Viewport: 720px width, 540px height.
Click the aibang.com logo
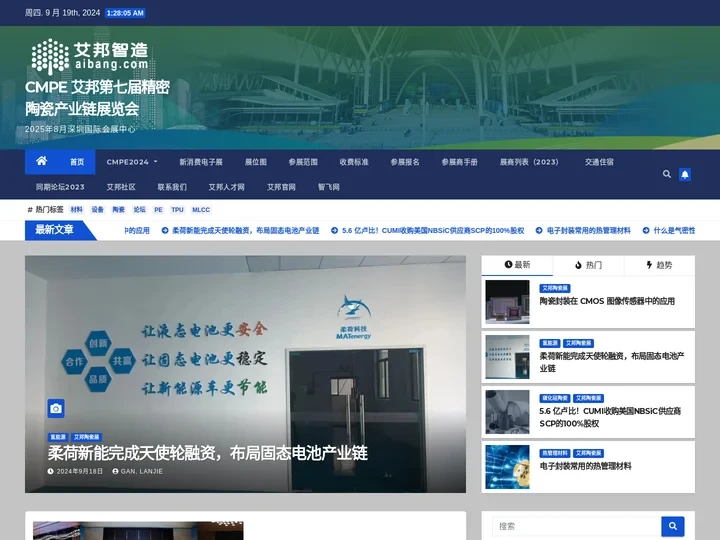pos(90,56)
